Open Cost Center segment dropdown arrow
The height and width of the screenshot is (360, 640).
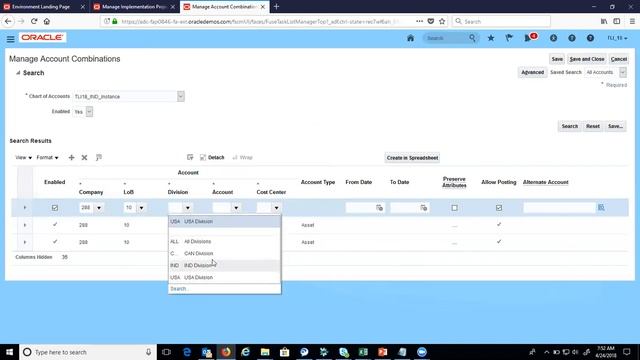[x=276, y=208]
